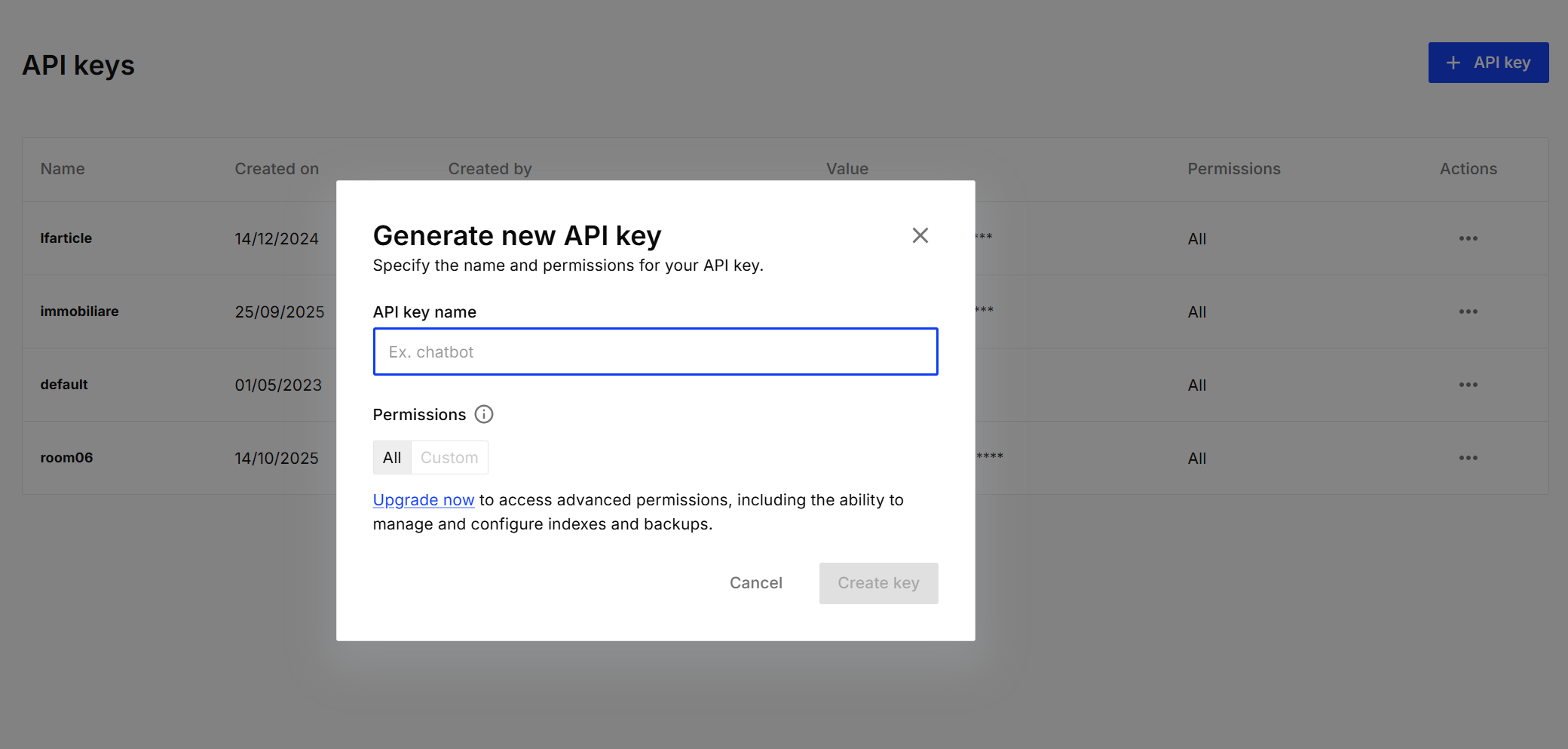Focus the API key name field
Viewport: 1568px width, 749px height.
(x=655, y=351)
